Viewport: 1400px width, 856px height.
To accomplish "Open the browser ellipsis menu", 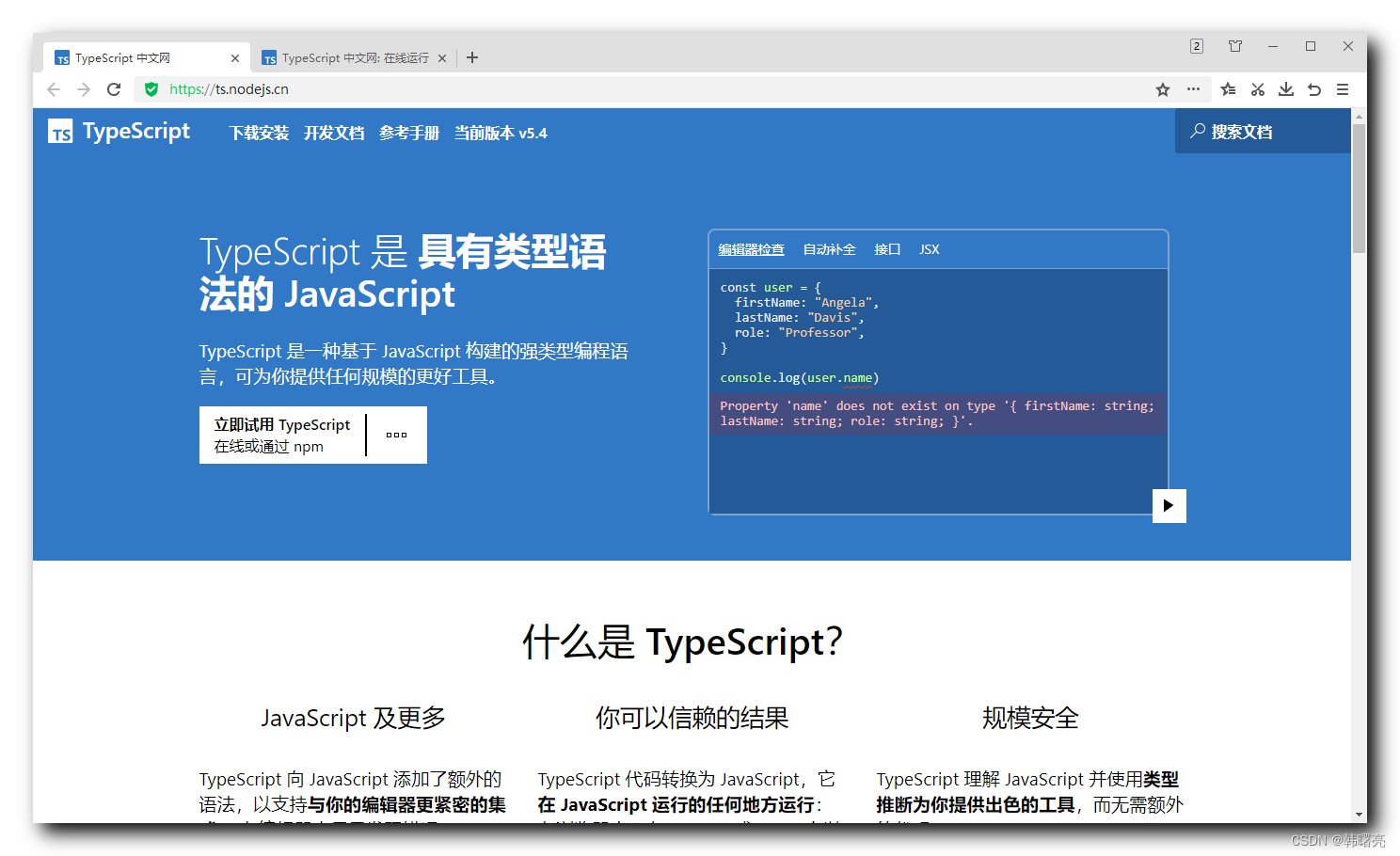I will click(1193, 88).
